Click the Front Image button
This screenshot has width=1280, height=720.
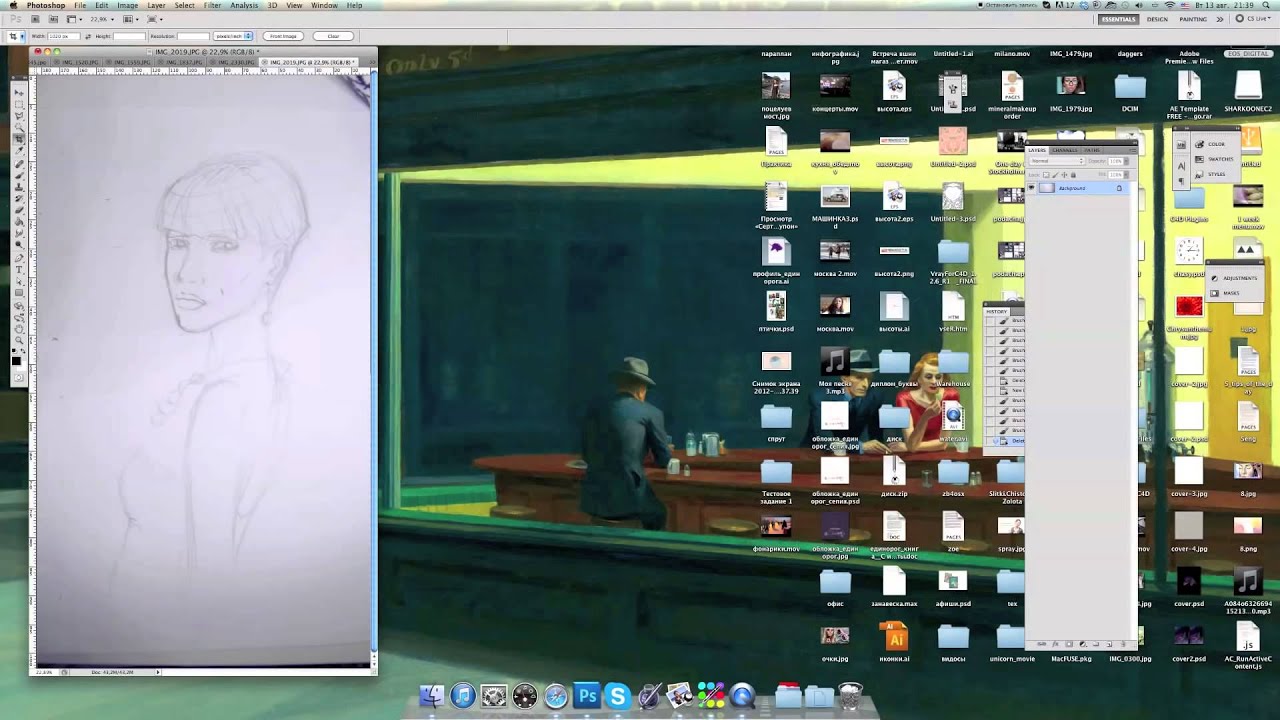[x=283, y=36]
